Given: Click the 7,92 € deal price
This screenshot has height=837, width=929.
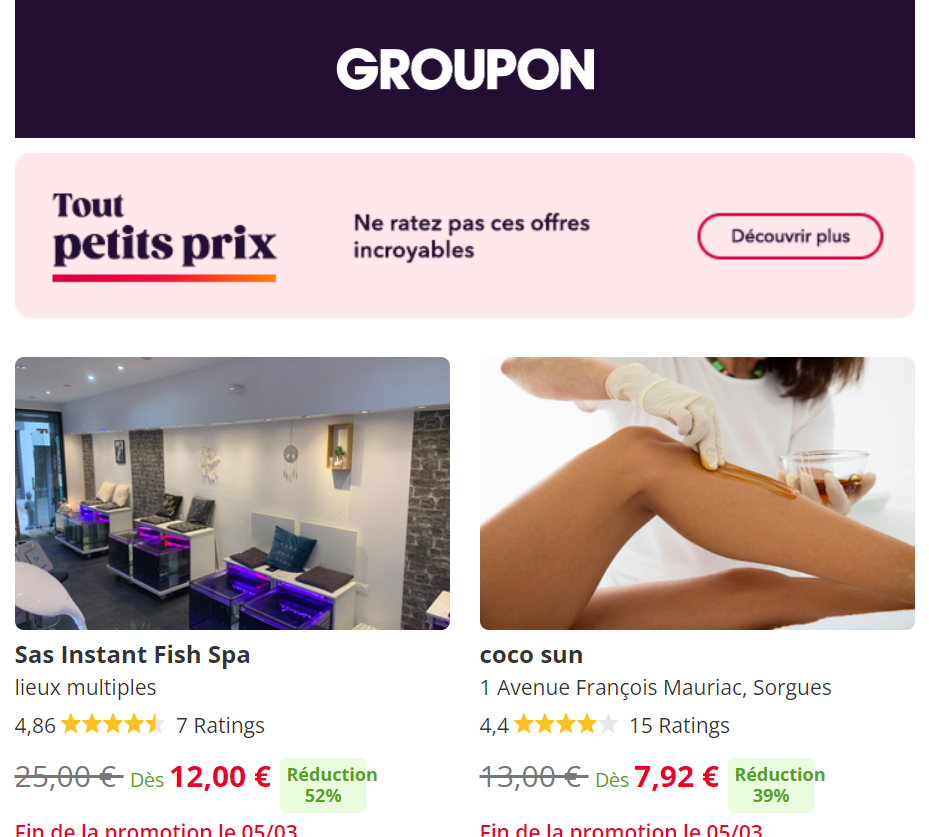Looking at the screenshot, I should (677, 777).
